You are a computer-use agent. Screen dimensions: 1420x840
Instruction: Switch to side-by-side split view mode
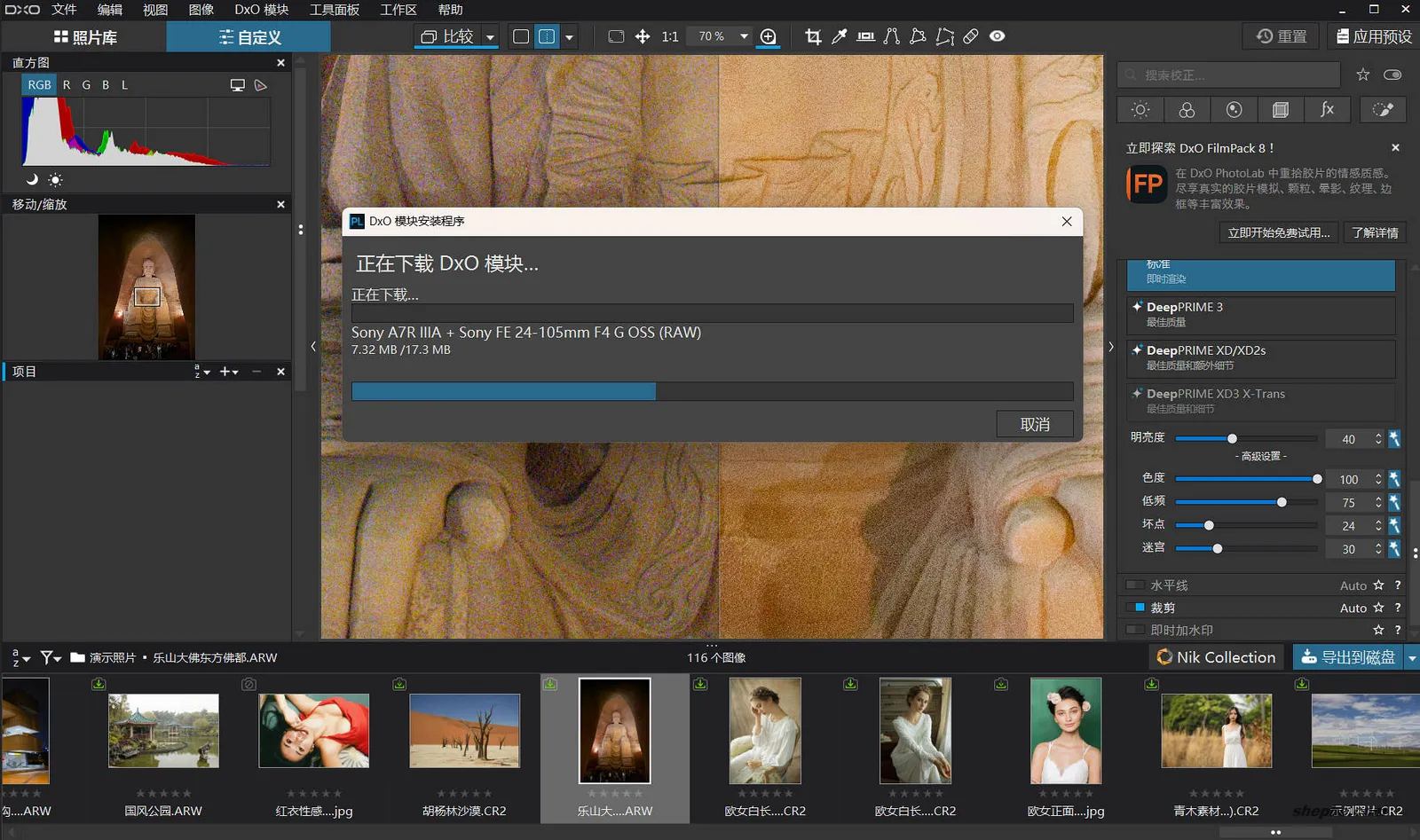[547, 36]
